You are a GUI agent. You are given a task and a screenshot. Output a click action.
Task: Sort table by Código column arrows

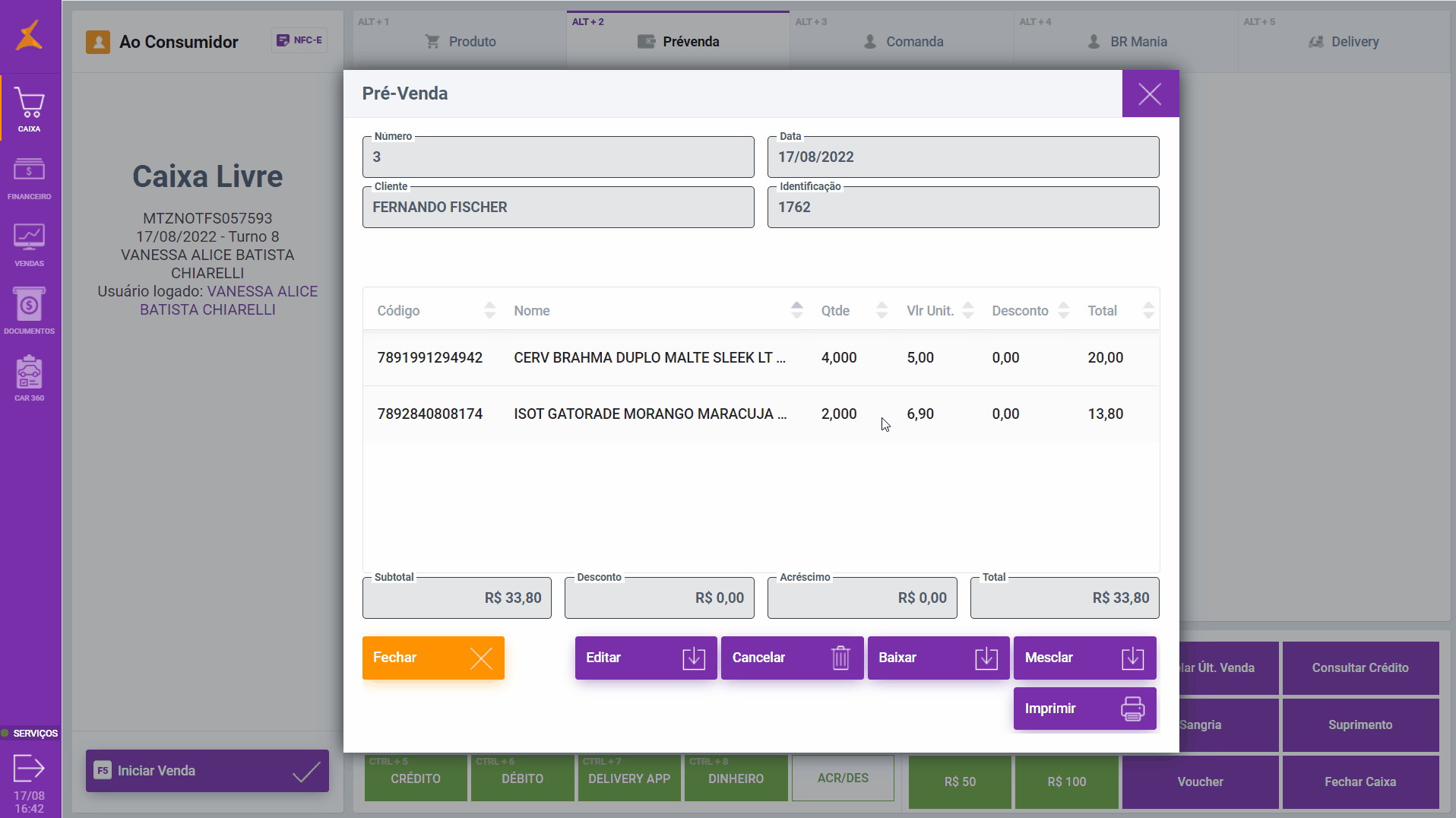point(489,310)
